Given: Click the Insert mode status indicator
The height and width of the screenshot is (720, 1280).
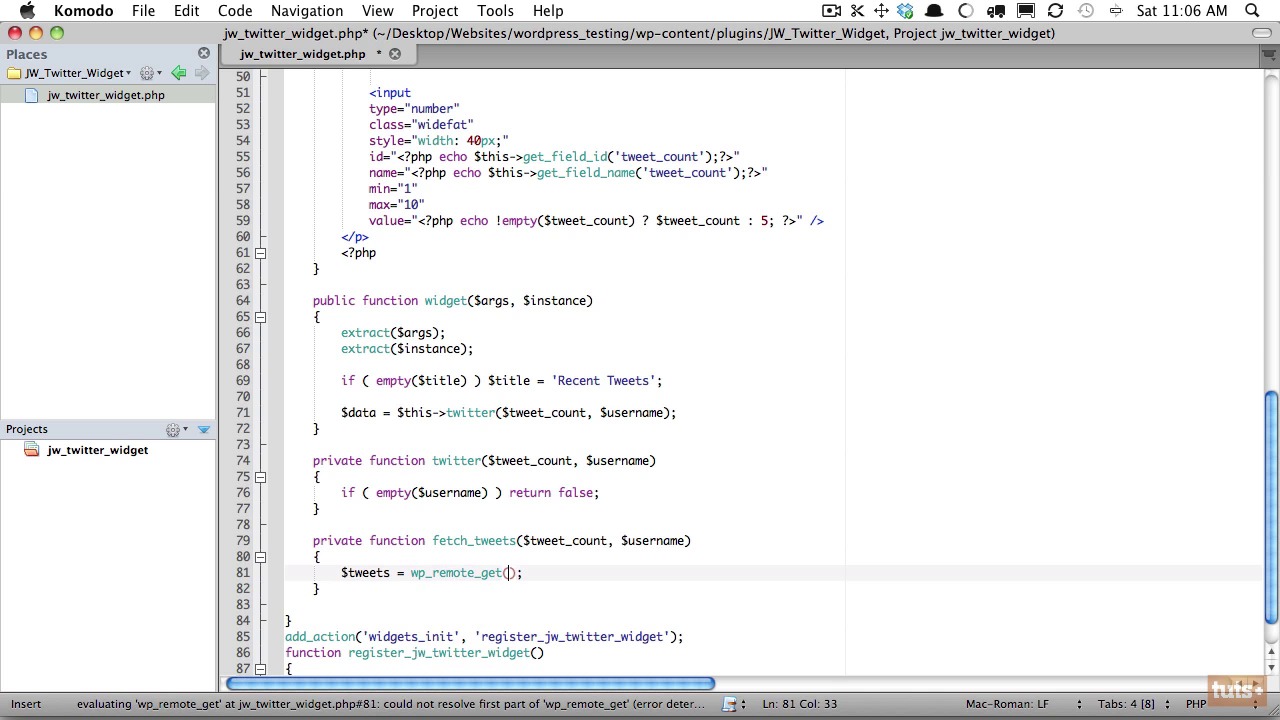Looking at the screenshot, I should coord(26,704).
